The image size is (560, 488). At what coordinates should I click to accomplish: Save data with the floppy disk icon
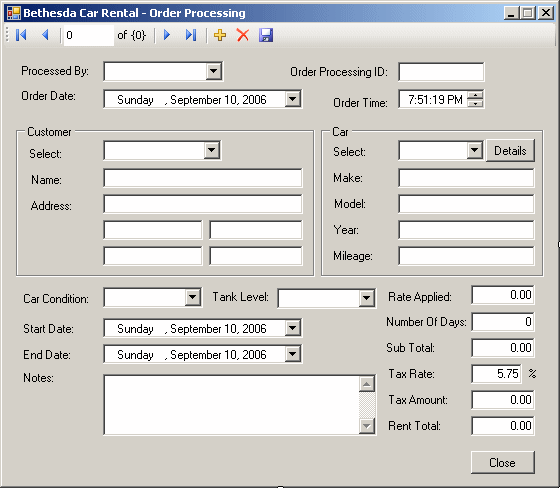point(266,35)
